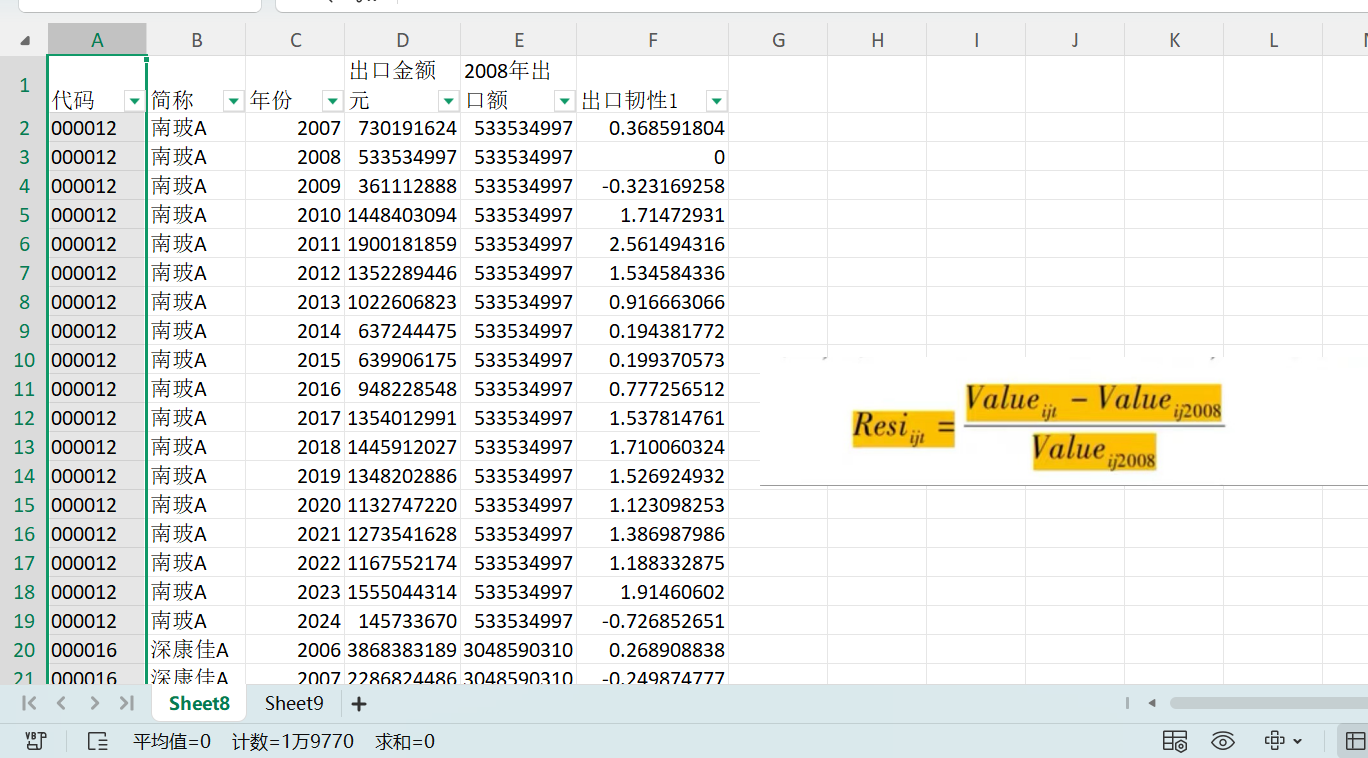The width and height of the screenshot is (1368, 758).
Task: Select cell with value 1900181859
Action: point(402,244)
